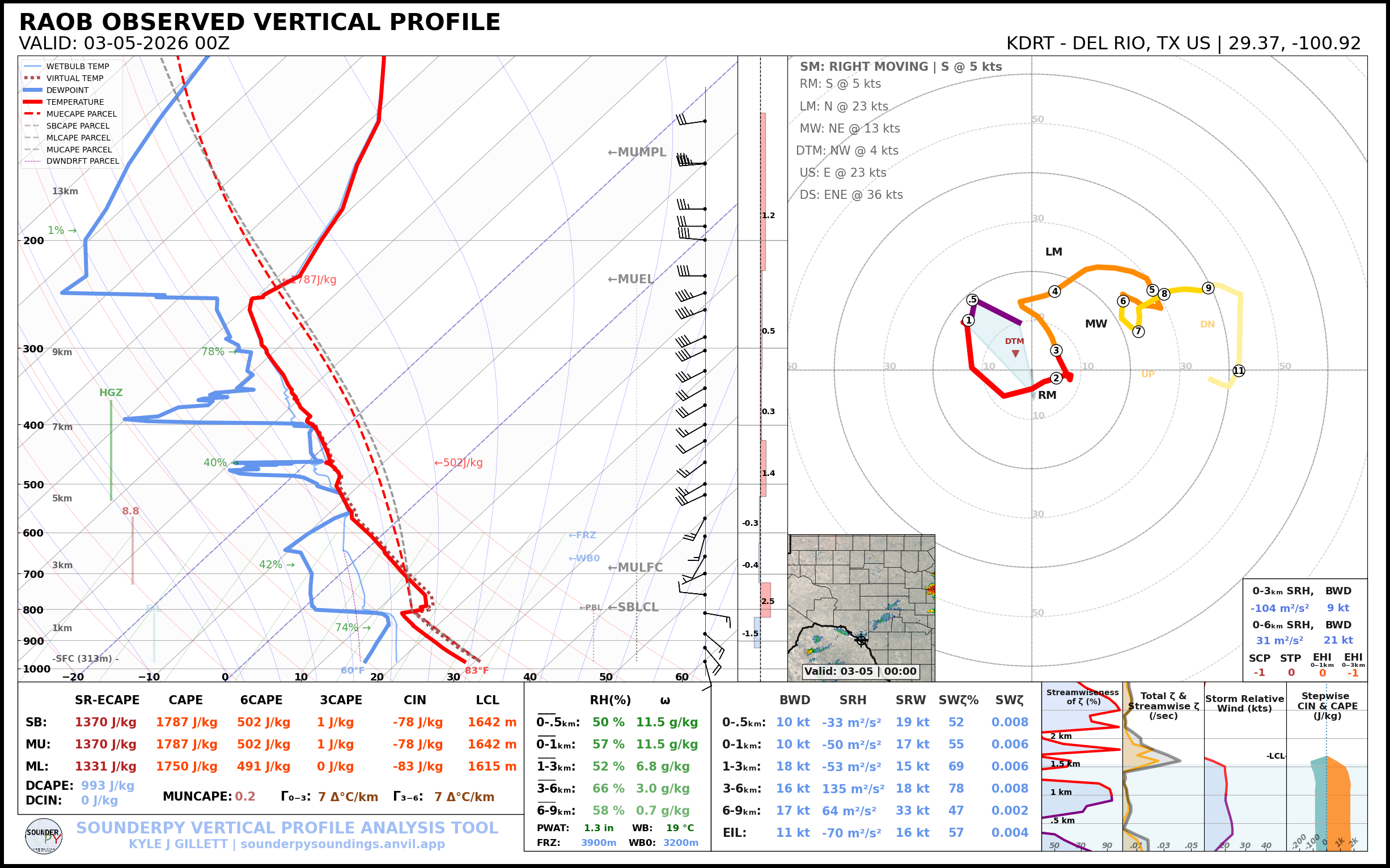Viewport: 1390px width, 868px height.
Task: Click the radar map inset thumbnail
Action: coord(861,607)
